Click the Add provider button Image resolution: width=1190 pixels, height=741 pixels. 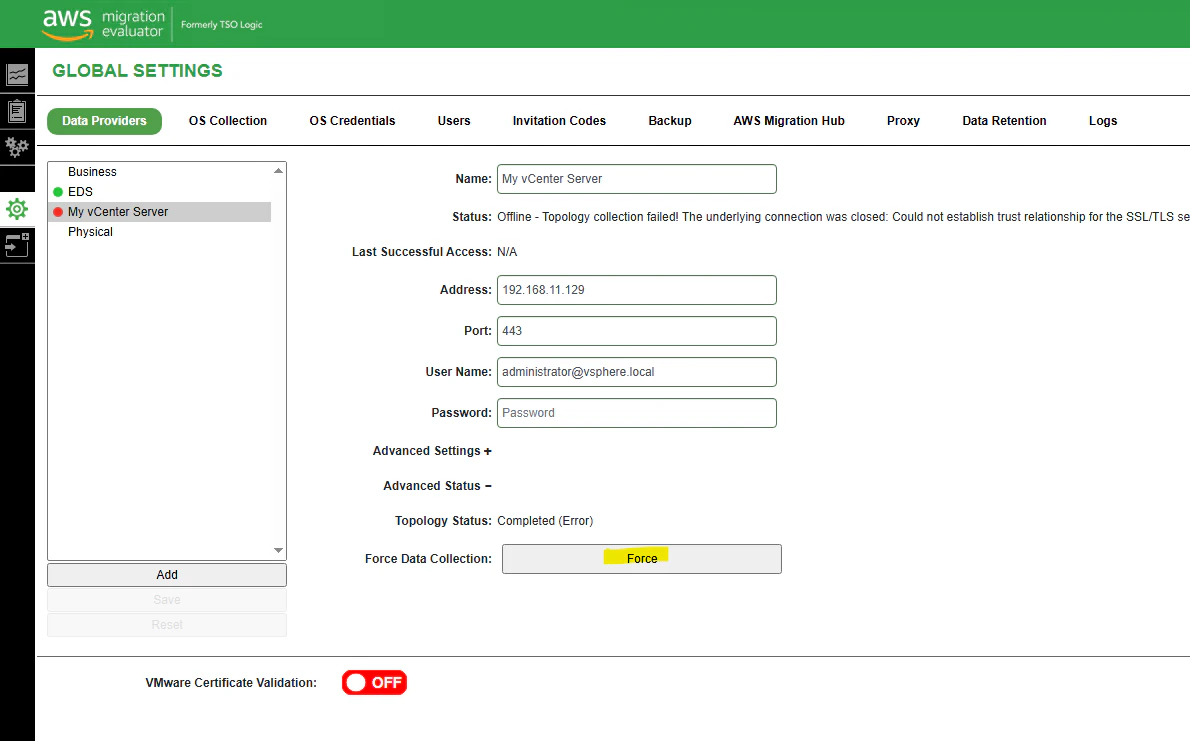[x=167, y=575]
